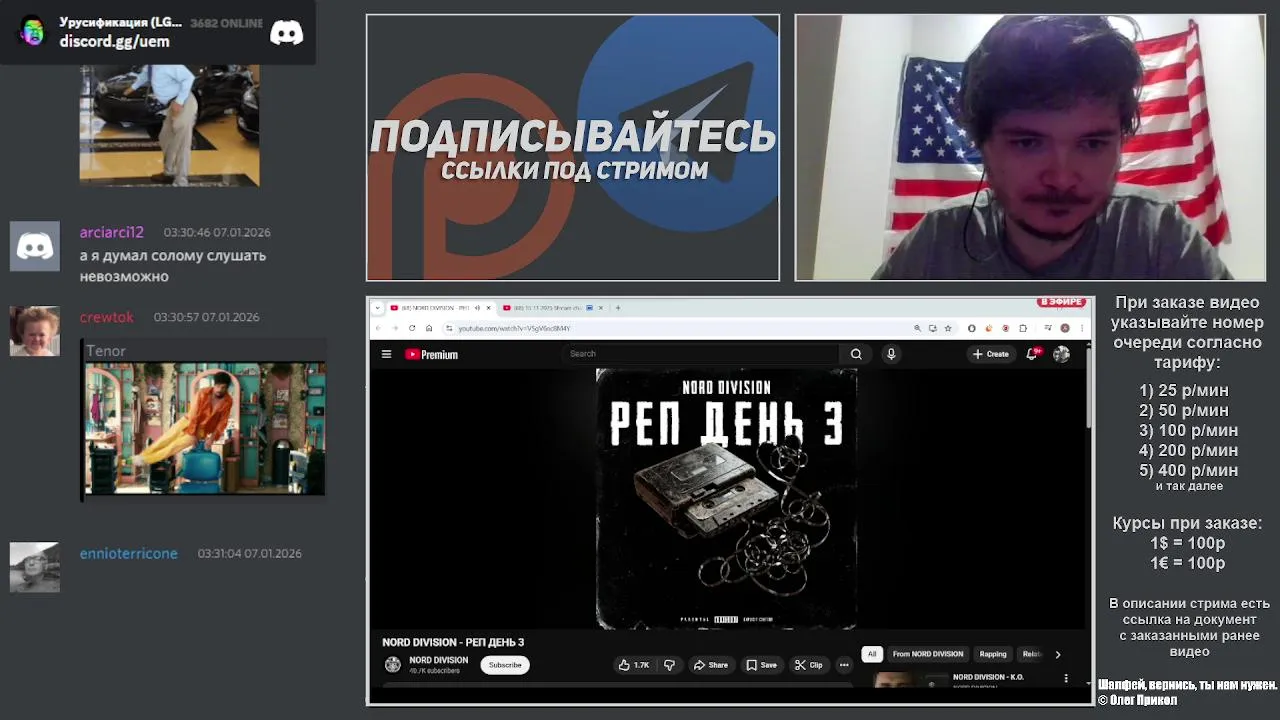1280x720 pixels.
Task: Like the video with thumbs-up button
Action: (634, 665)
